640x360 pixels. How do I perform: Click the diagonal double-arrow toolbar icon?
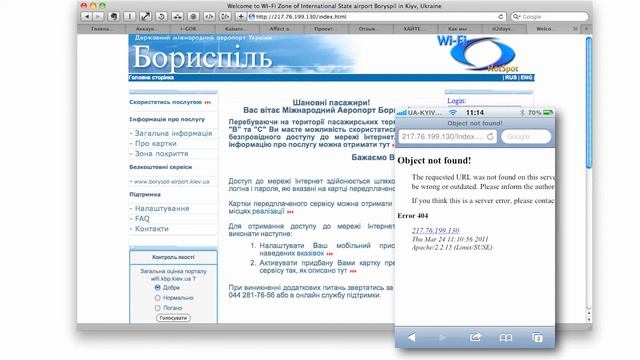point(145,17)
